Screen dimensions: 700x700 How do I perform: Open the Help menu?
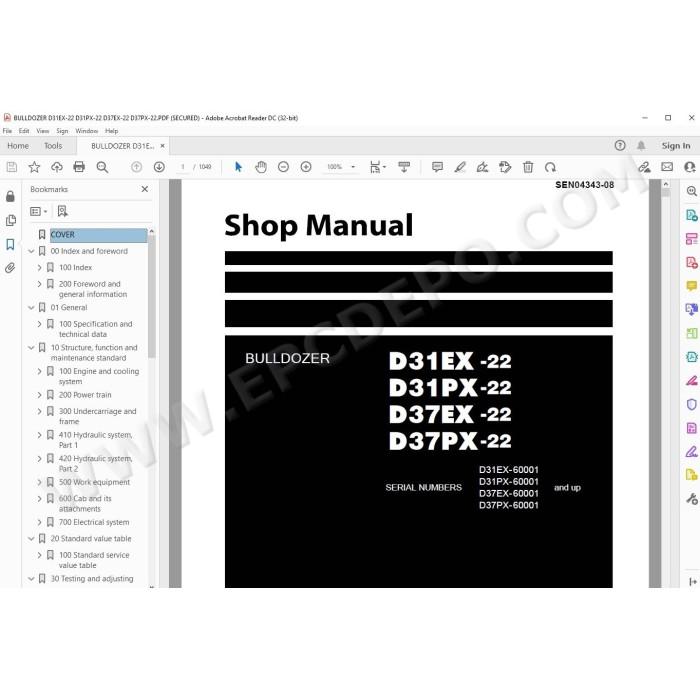[112, 131]
